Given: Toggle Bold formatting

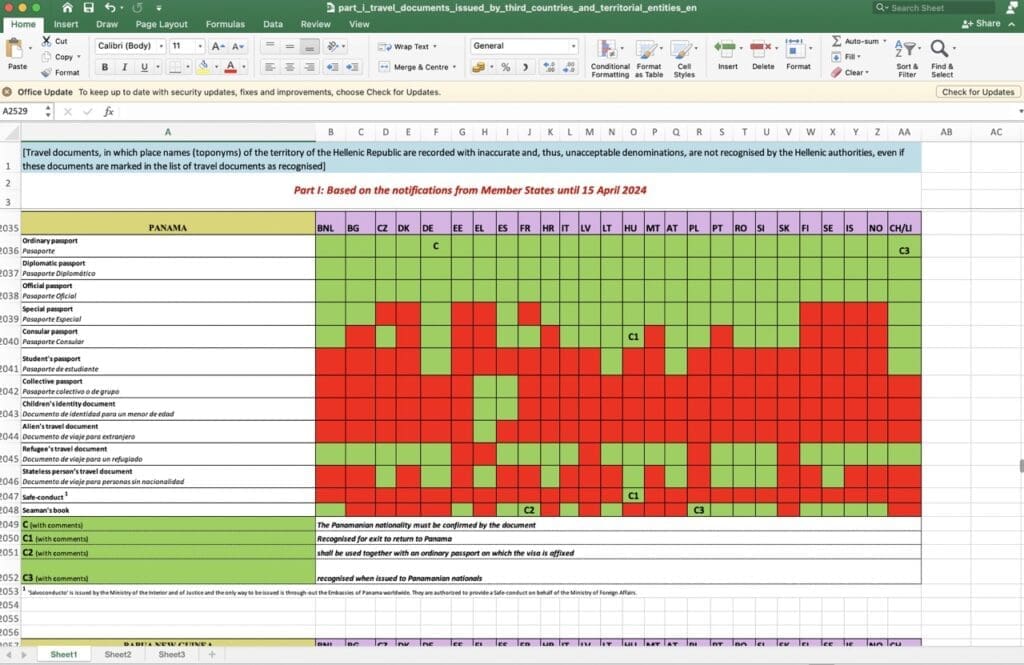Looking at the screenshot, I should coord(105,67).
